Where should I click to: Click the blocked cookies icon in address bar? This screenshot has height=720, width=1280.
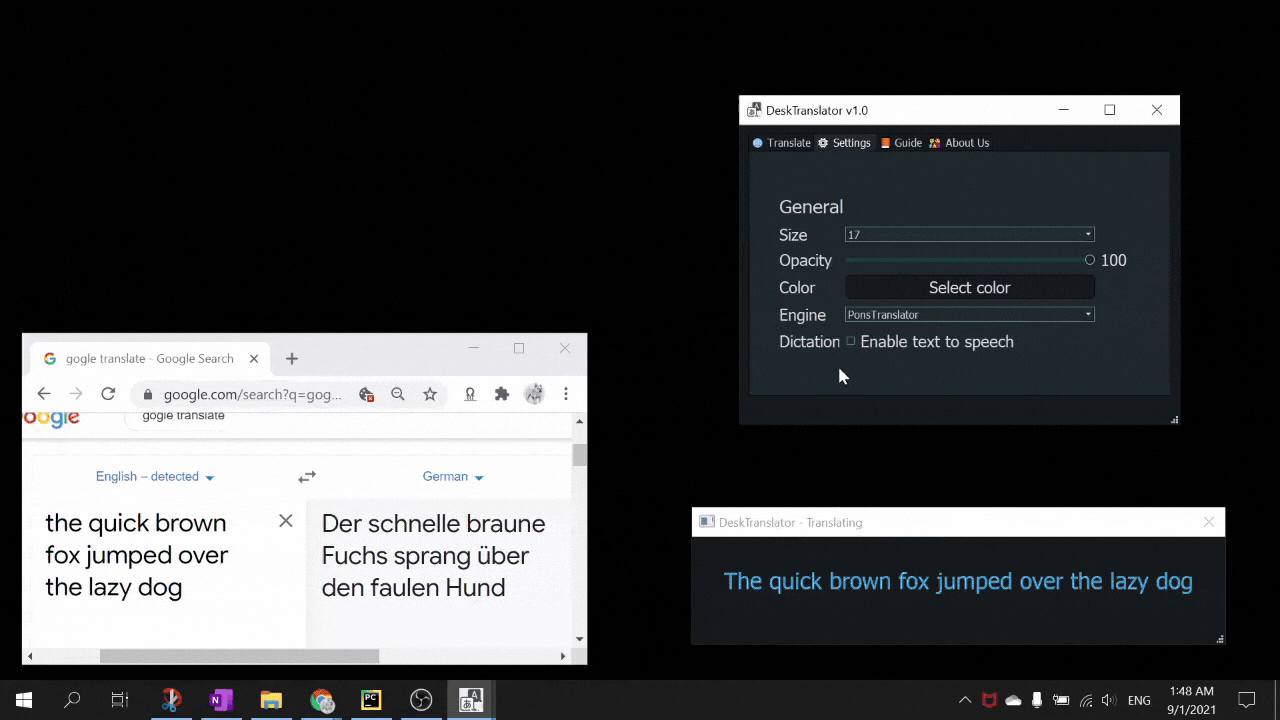tap(367, 395)
